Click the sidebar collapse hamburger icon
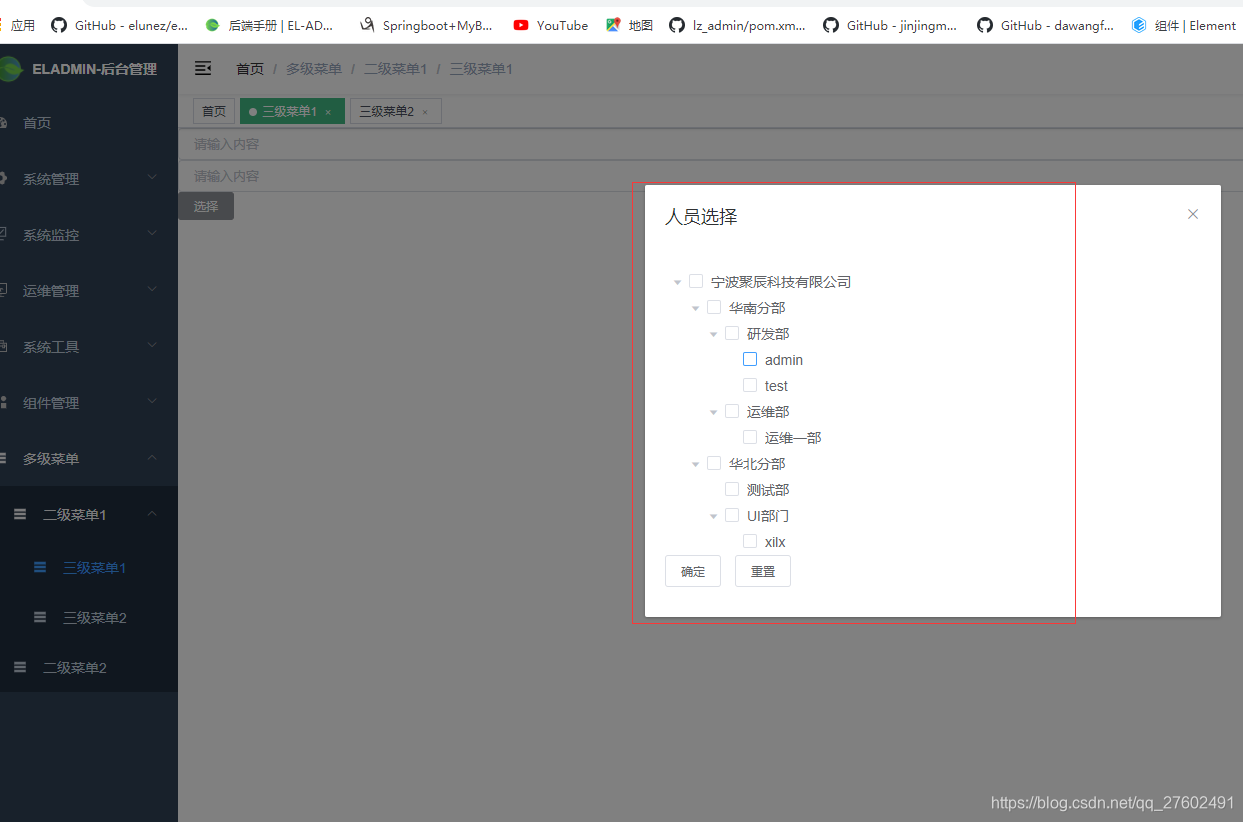1243x822 pixels. click(x=203, y=68)
